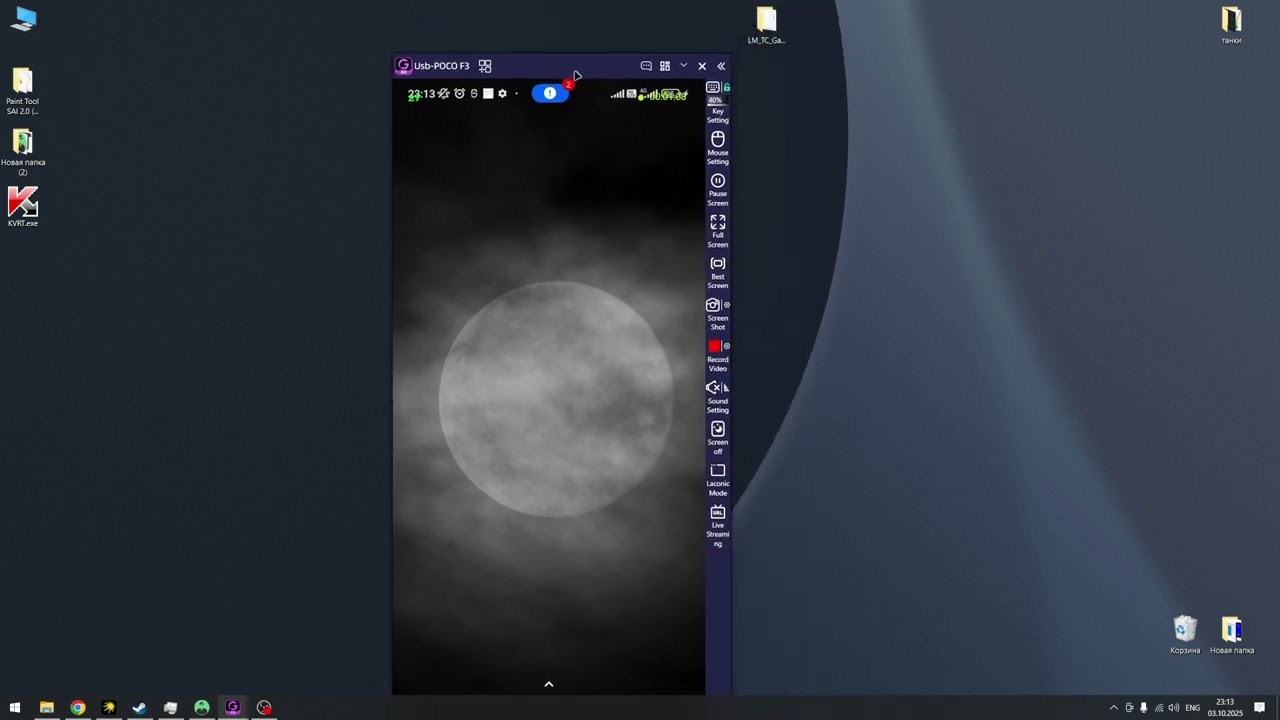Image resolution: width=1280 pixels, height=720 pixels.
Task: Collapse the side toolbar with the double chevron
Action: tap(721, 66)
